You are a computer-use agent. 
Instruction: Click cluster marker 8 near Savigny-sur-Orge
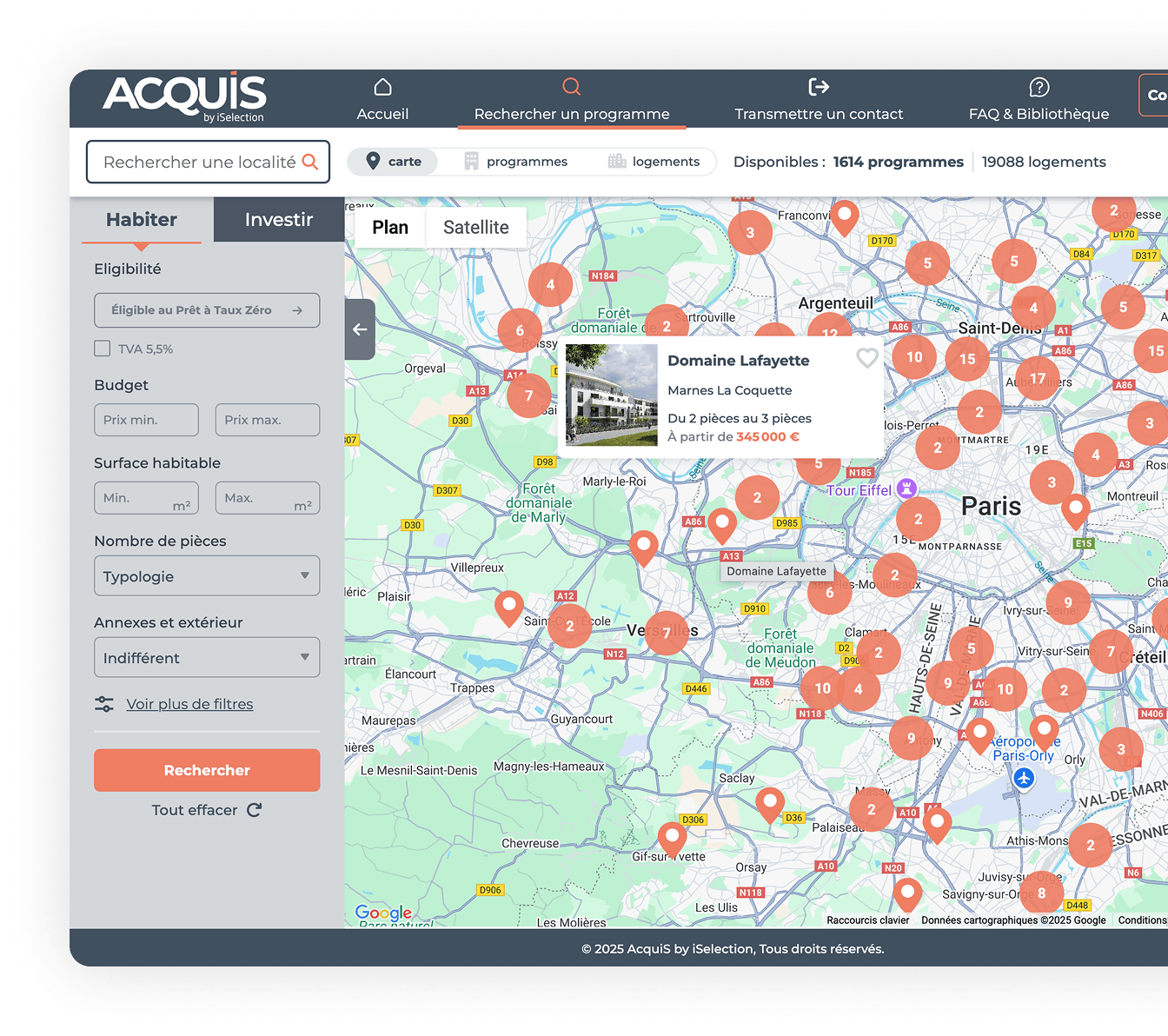pos(1041,893)
